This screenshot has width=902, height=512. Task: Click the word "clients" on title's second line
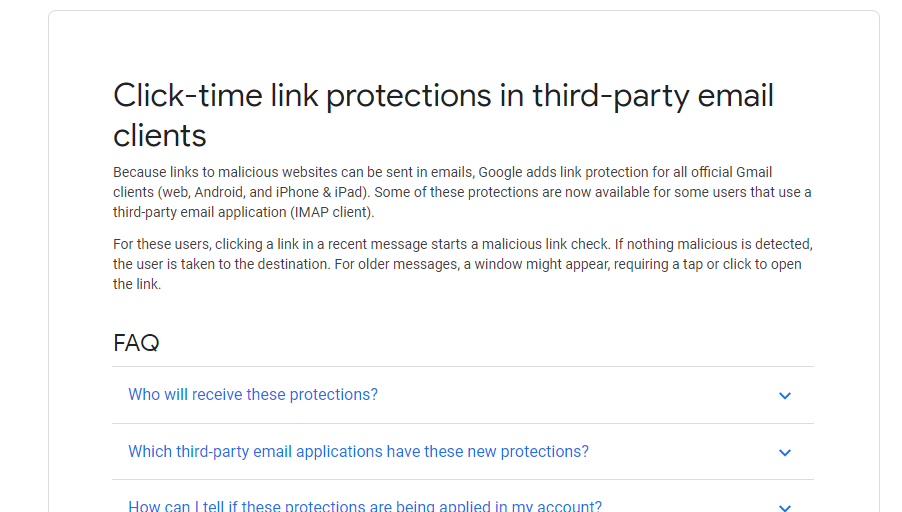tap(159, 136)
